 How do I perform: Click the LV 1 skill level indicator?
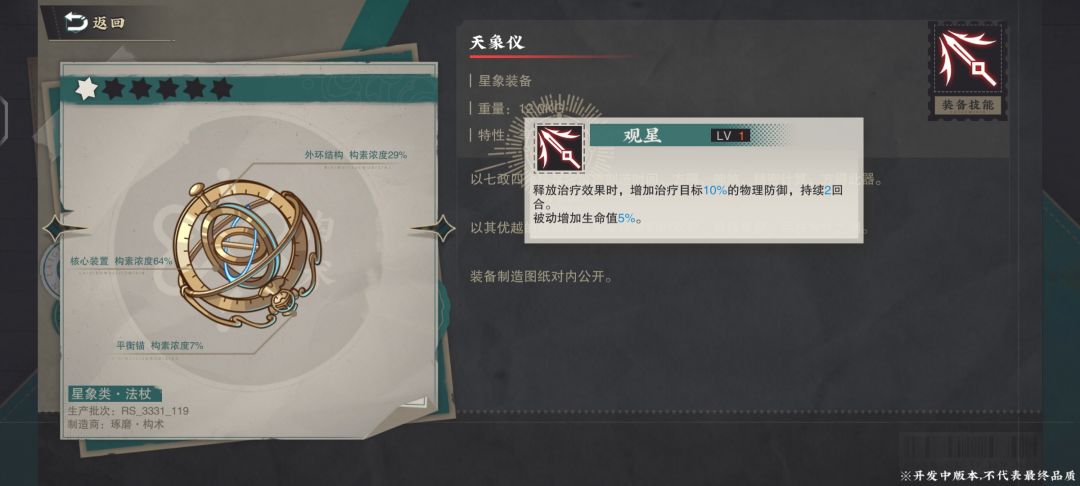coord(731,136)
